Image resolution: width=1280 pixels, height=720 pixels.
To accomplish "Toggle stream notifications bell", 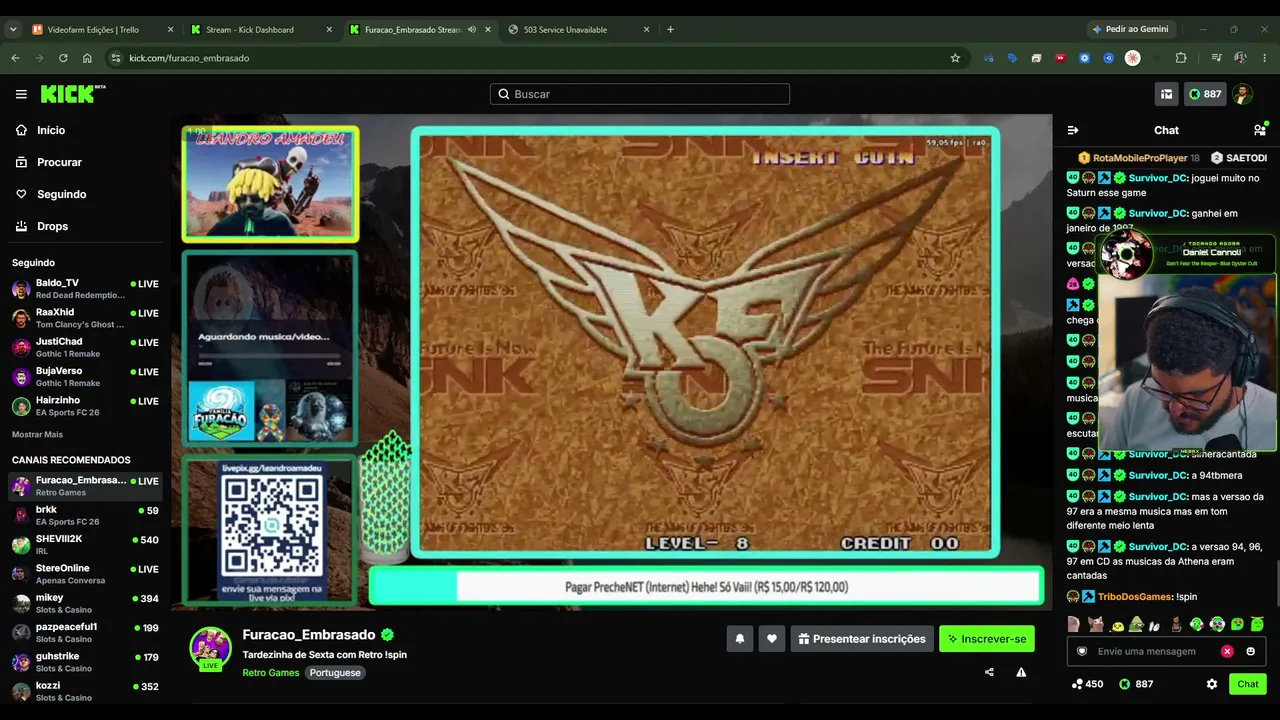I will coord(740,639).
